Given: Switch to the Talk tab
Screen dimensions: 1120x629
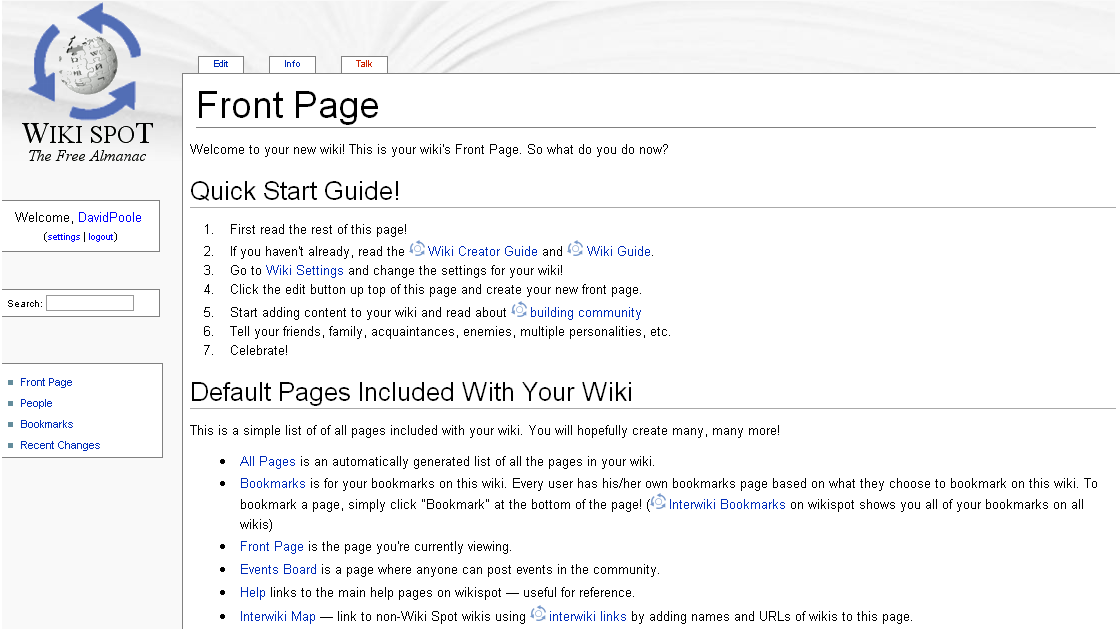Looking at the screenshot, I should [x=364, y=64].
